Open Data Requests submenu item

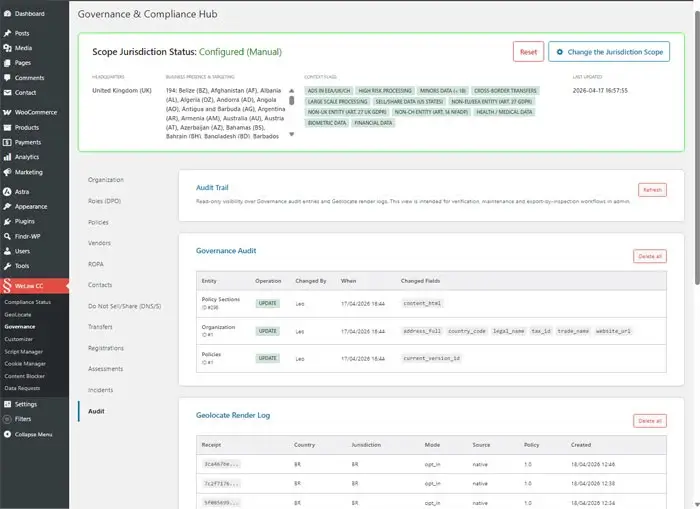[x=22, y=388]
